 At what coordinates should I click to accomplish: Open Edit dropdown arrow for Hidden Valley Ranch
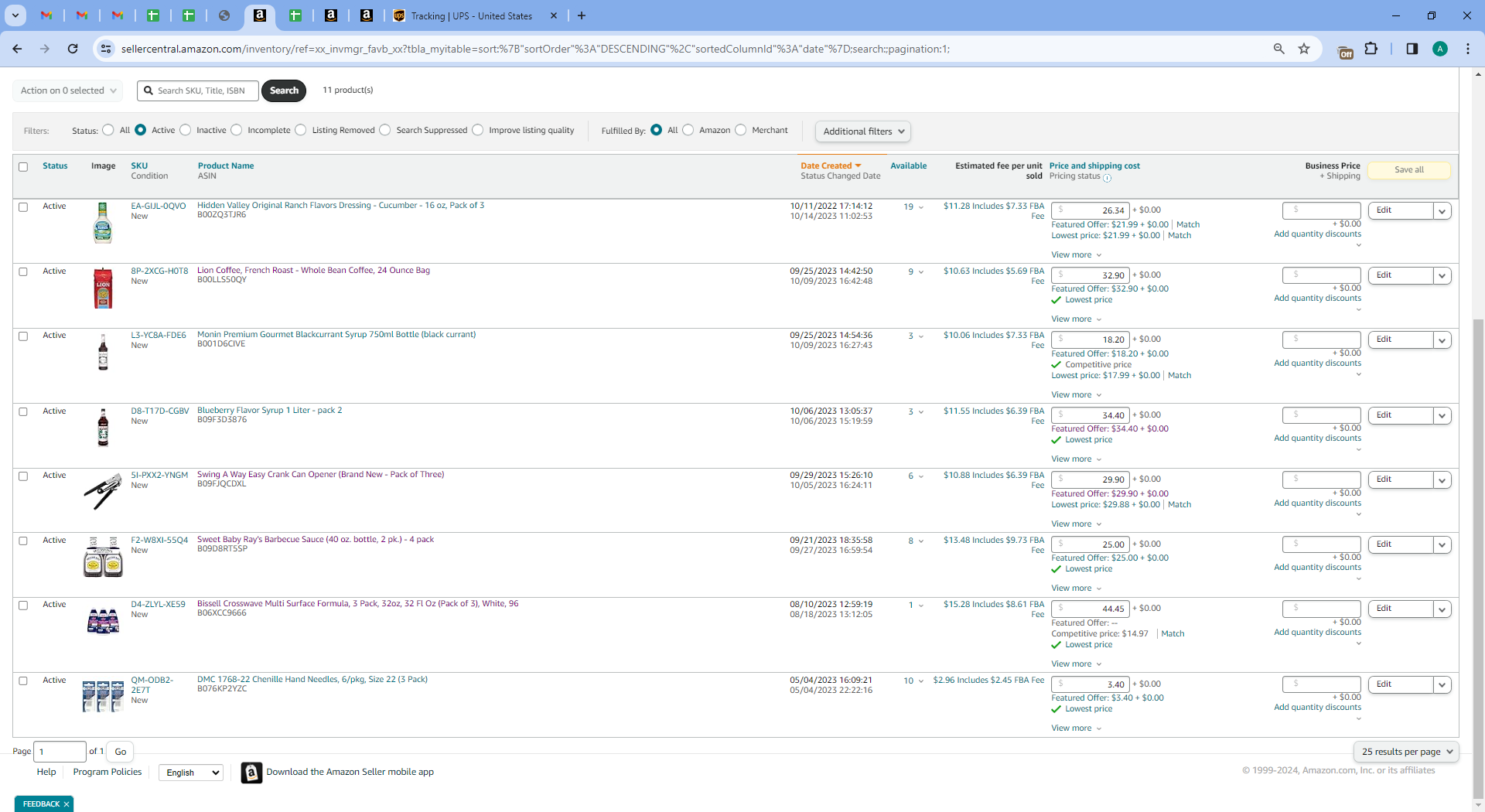[1442, 211]
